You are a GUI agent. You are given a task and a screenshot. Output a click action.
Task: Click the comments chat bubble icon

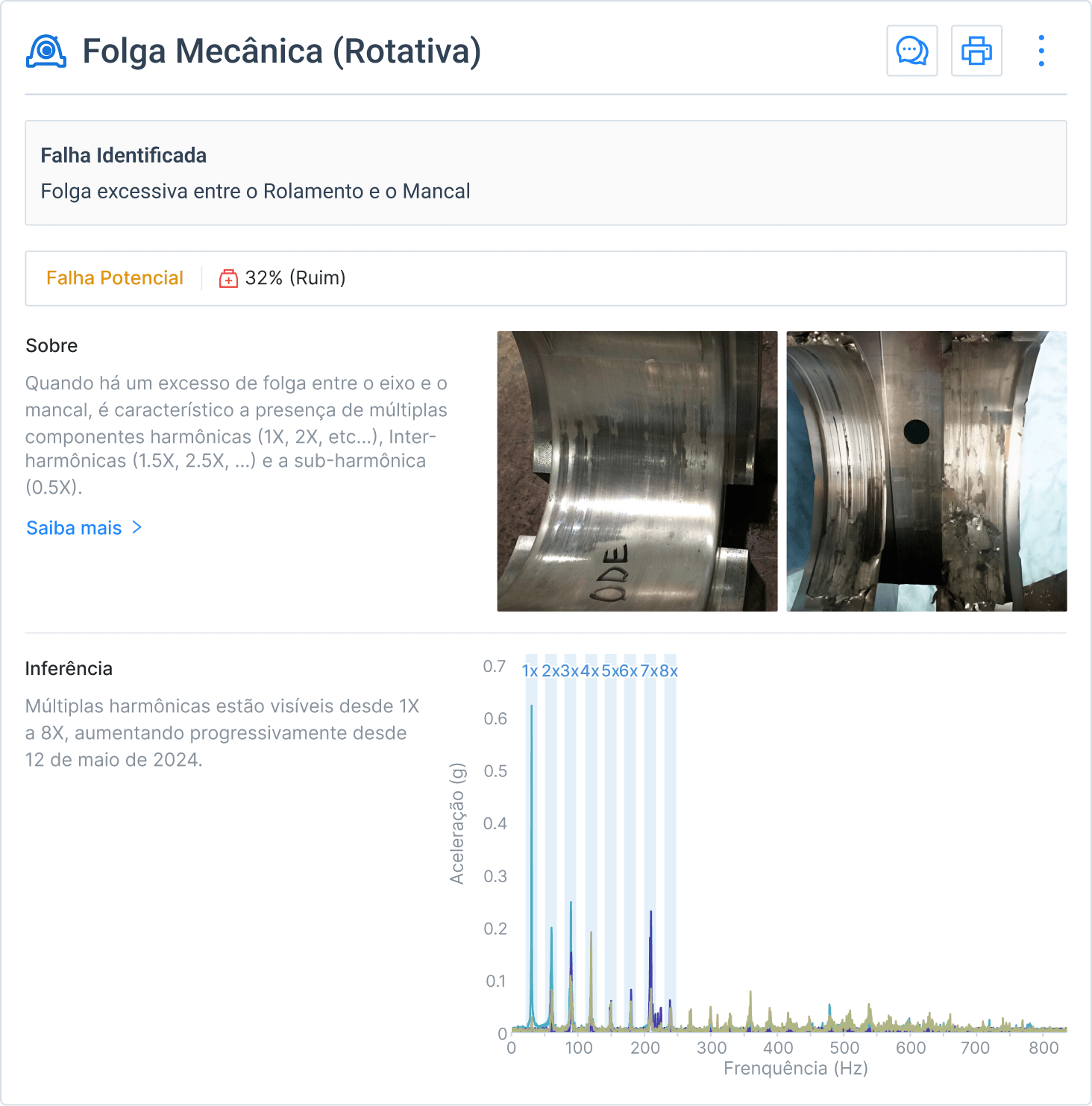[x=911, y=51]
